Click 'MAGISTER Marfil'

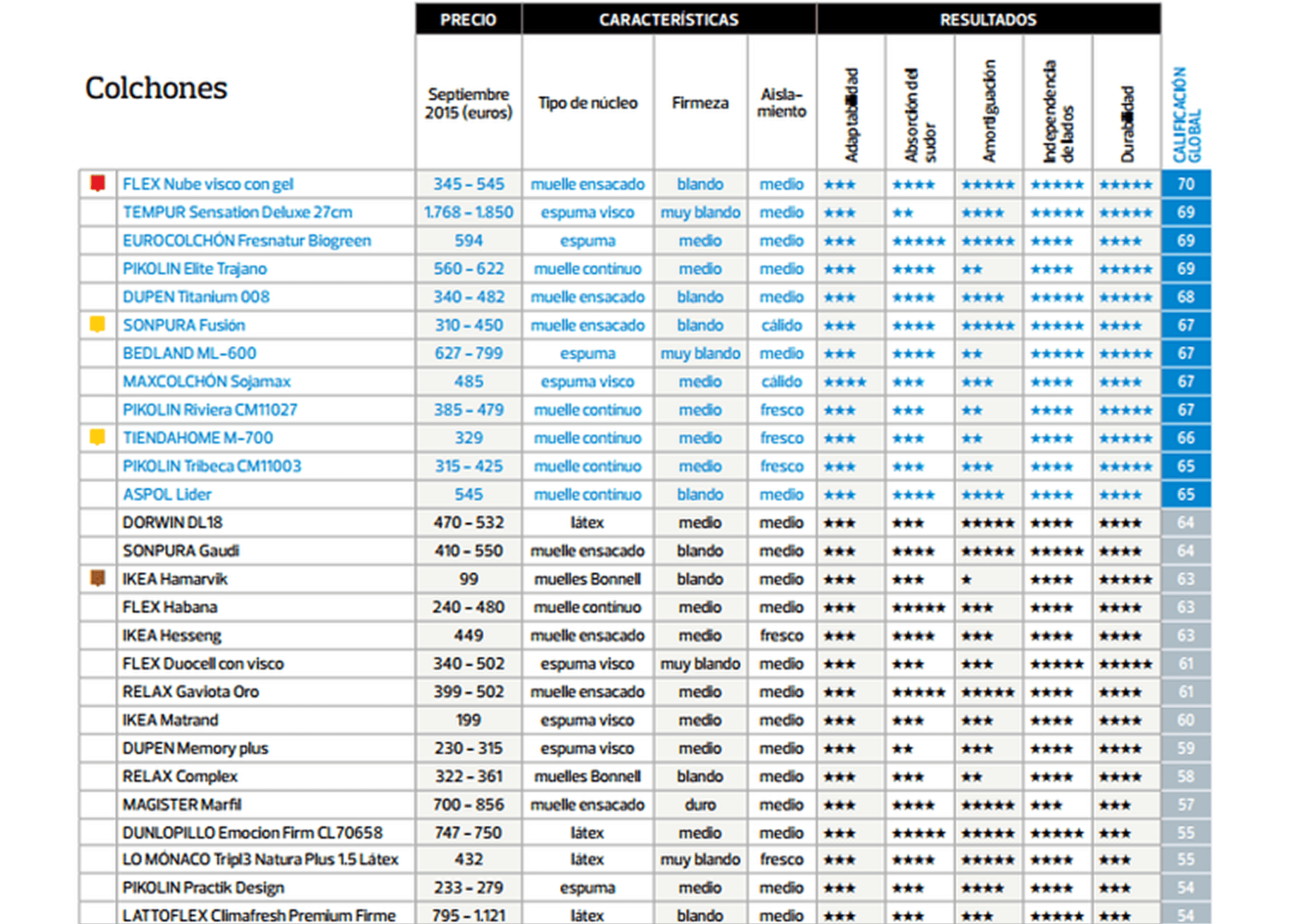point(182,805)
